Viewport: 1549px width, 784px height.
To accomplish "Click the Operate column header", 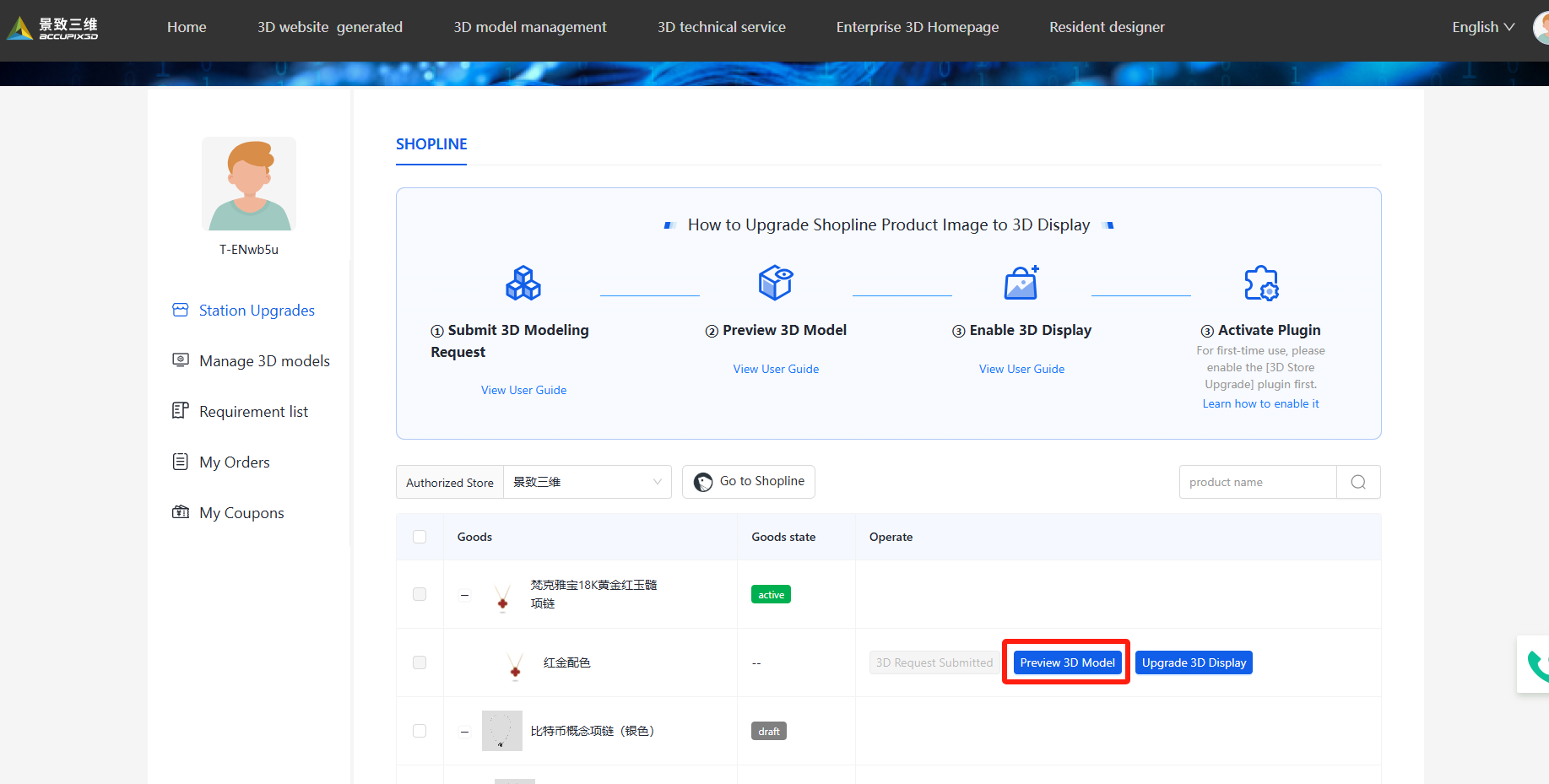I will 891,537.
